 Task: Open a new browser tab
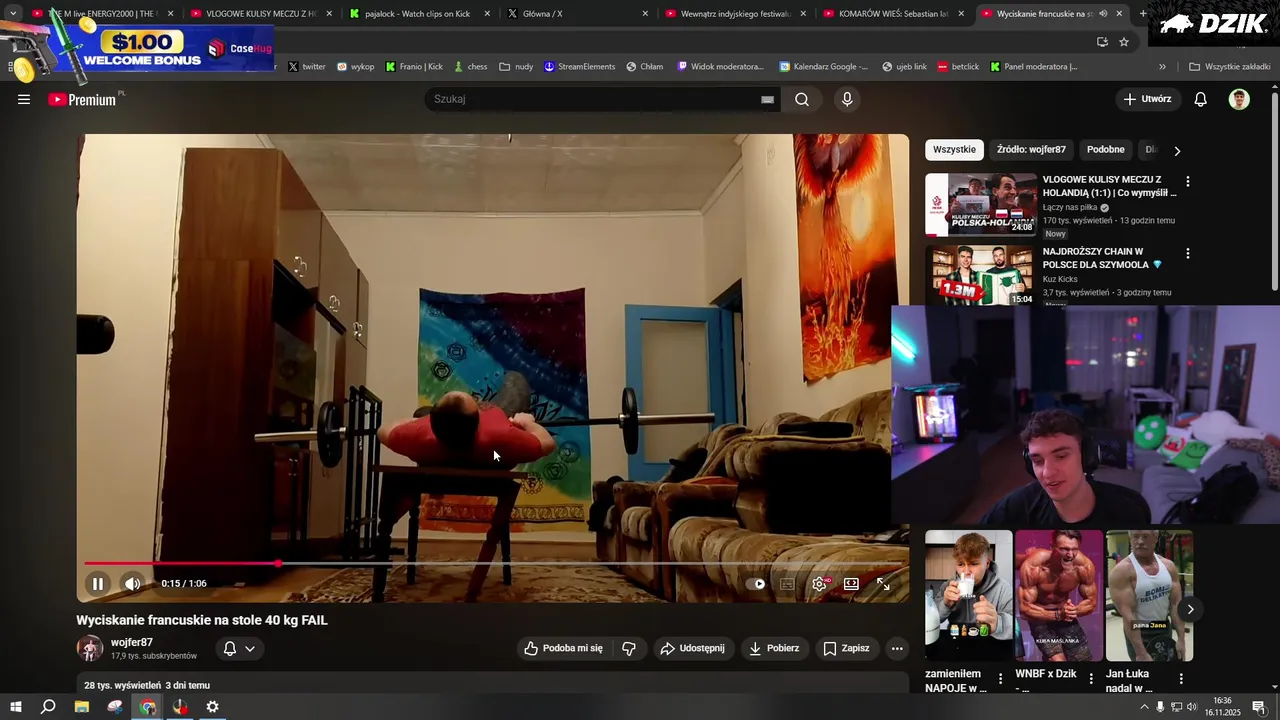tap(1143, 14)
